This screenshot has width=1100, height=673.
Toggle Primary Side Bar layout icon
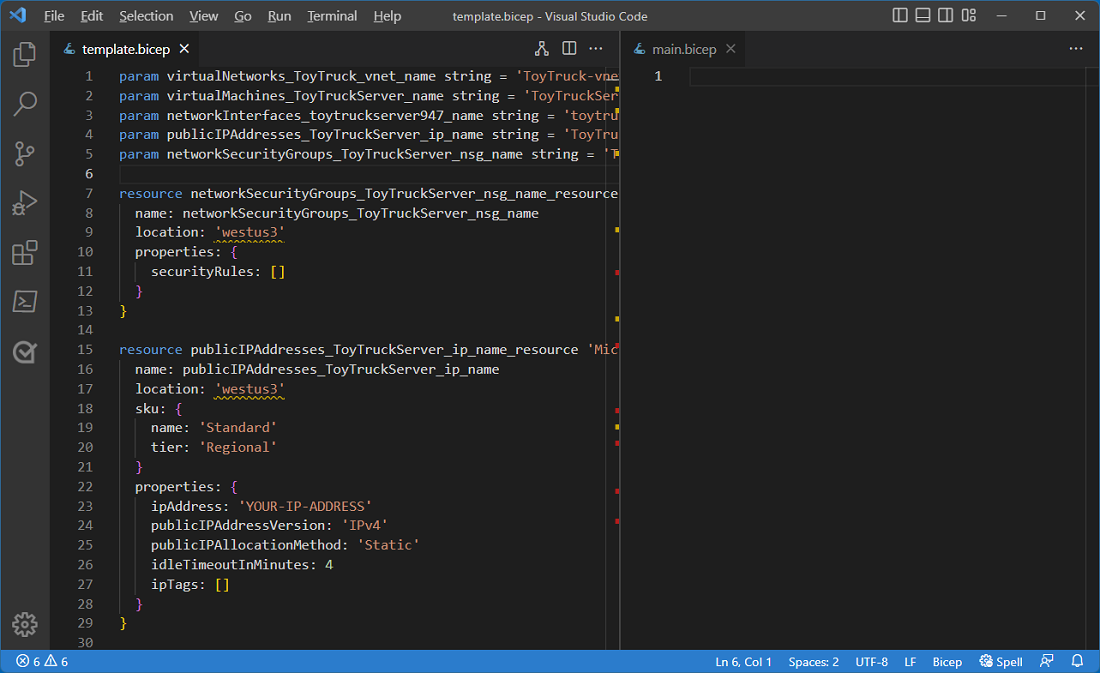tap(900, 15)
